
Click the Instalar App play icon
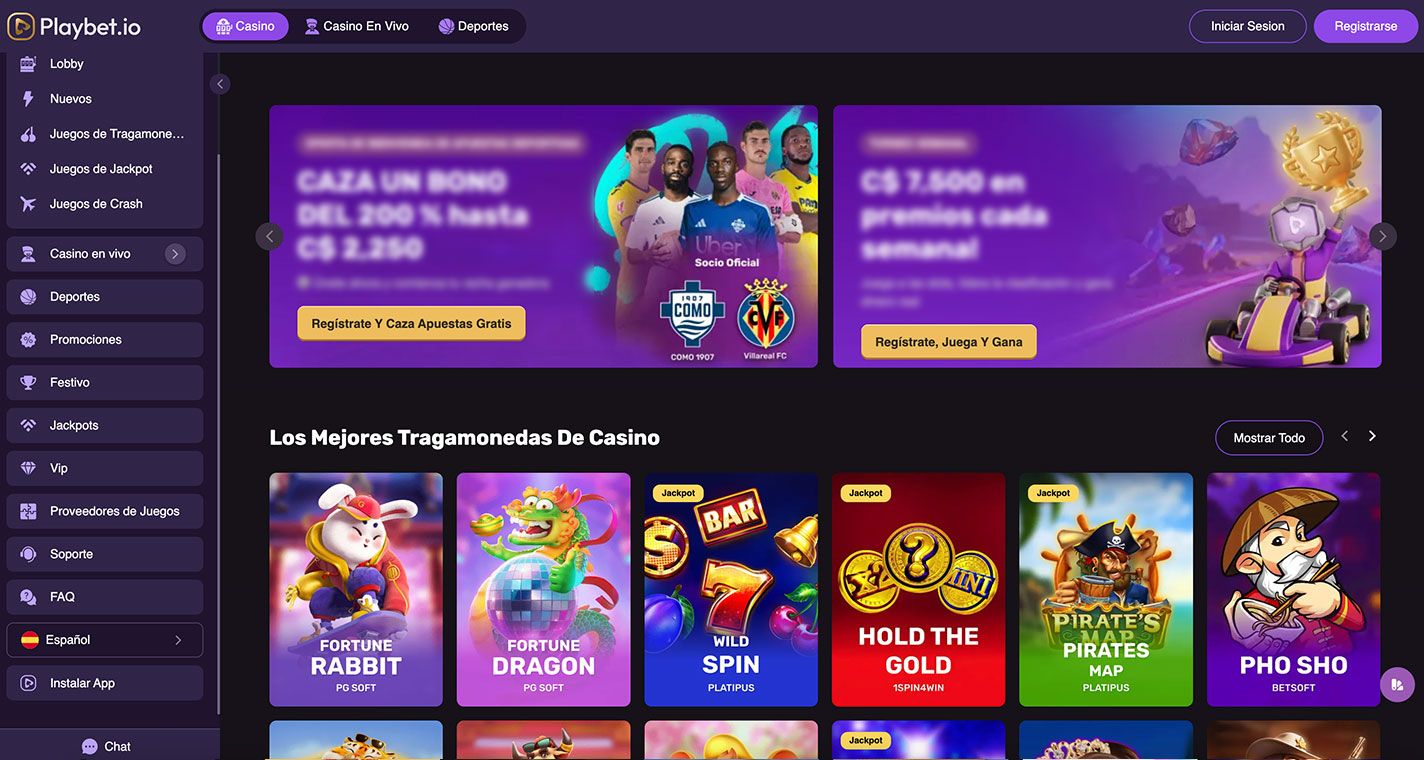coord(29,683)
